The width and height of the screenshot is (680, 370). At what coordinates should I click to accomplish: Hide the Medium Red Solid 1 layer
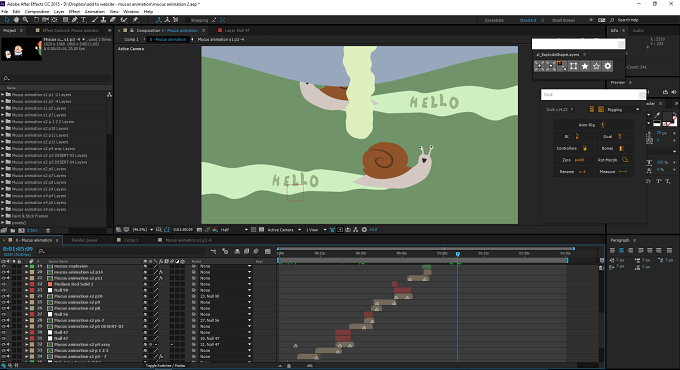pyautogui.click(x=4, y=284)
